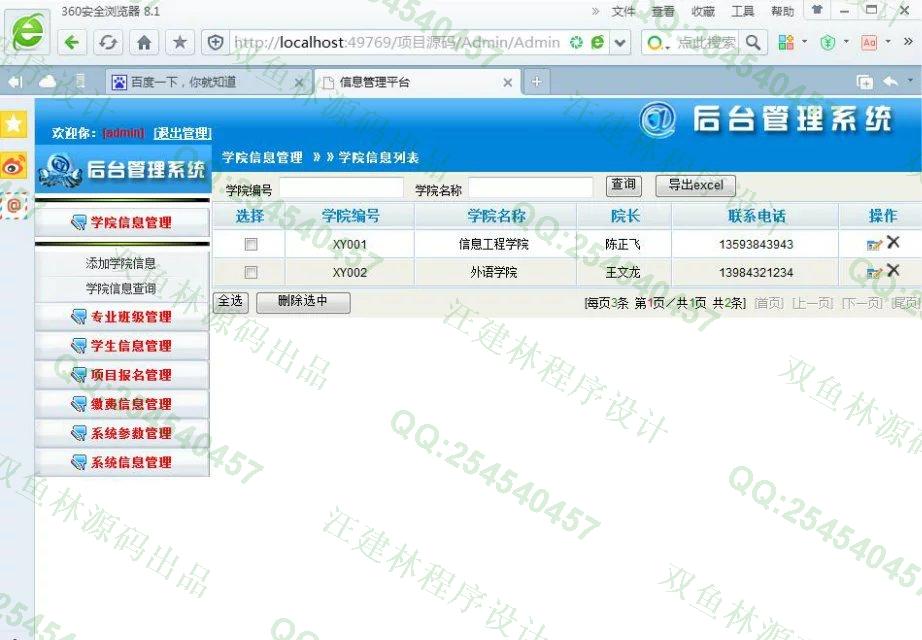Screen dimensions: 922x640
Task: Open the 工具 menu in browser menubar
Action: [x=742, y=11]
